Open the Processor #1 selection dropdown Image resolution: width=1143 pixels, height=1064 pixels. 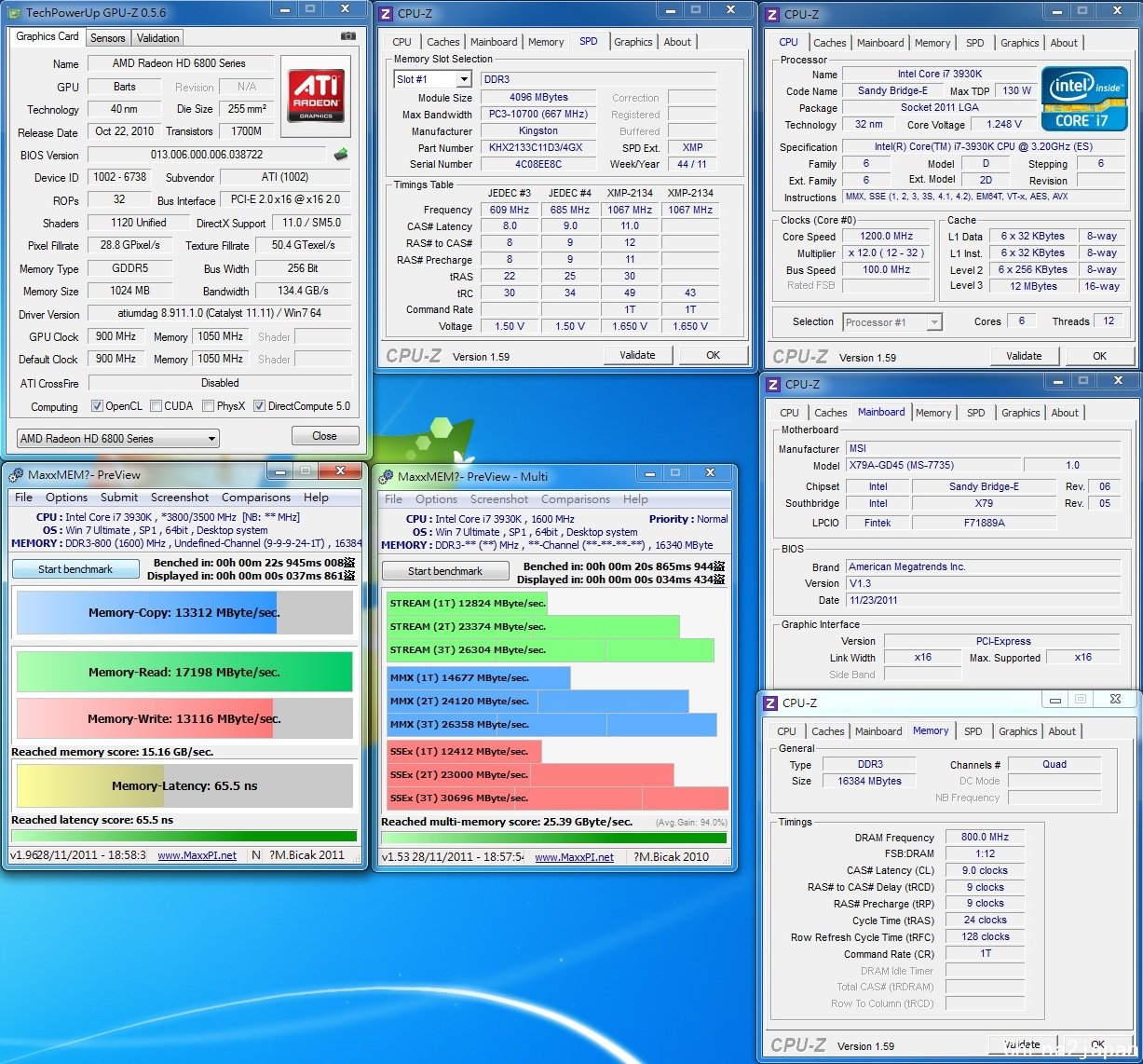tap(892, 321)
